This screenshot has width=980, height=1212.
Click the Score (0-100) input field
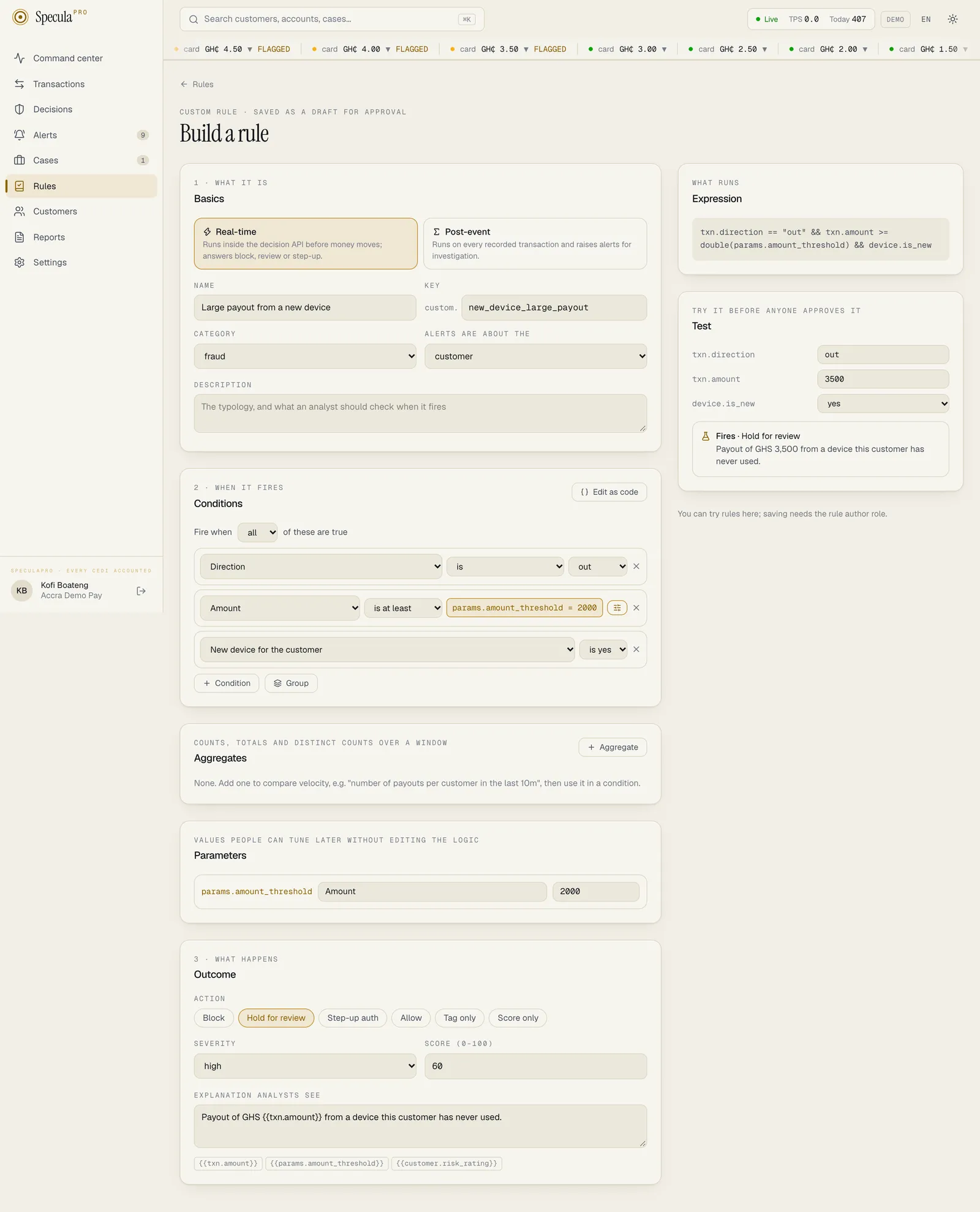tap(535, 1066)
